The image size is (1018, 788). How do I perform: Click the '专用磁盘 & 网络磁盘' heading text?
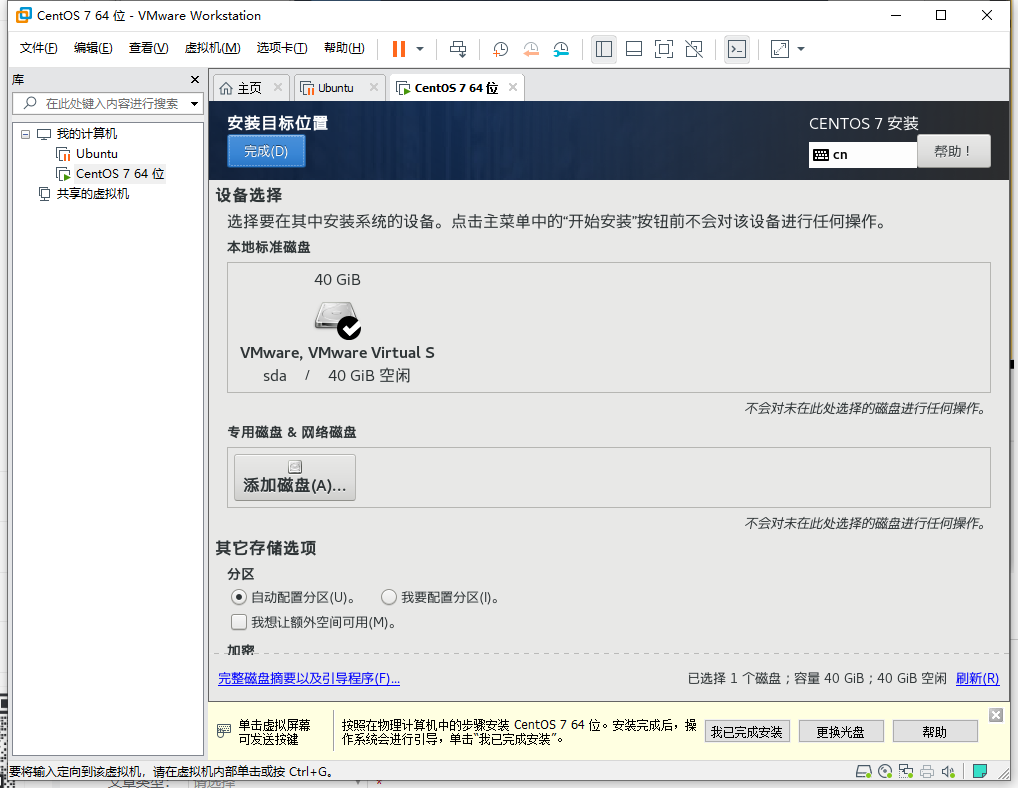[x=292, y=432]
